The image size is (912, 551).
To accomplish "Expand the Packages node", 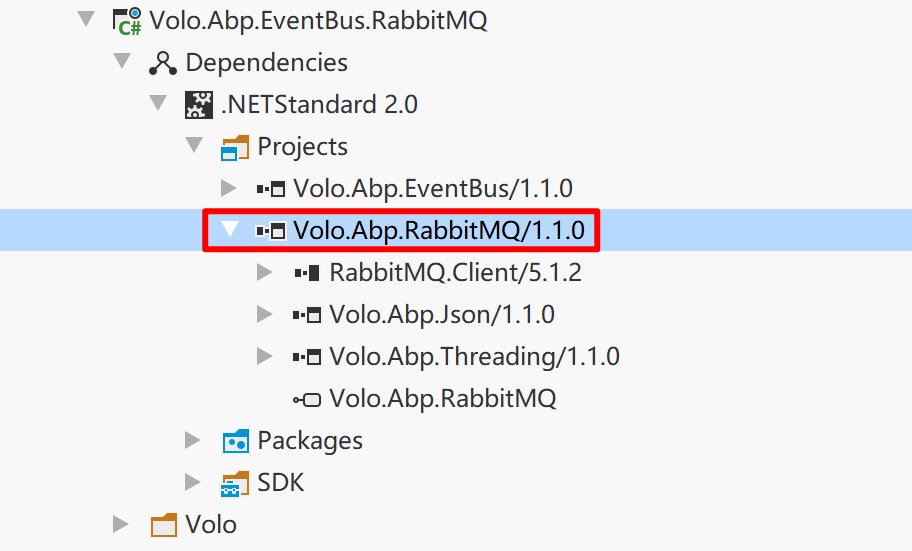I will [193, 440].
